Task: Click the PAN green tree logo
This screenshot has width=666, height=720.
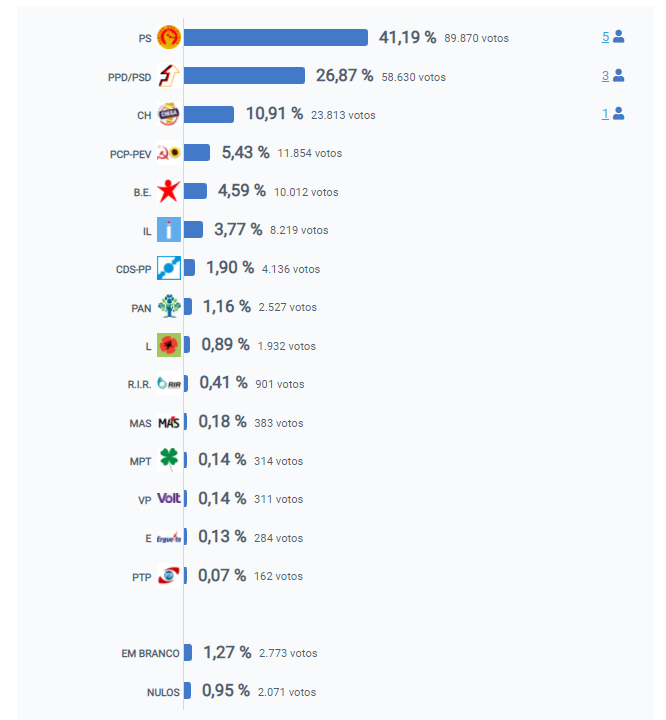Action: tap(169, 307)
